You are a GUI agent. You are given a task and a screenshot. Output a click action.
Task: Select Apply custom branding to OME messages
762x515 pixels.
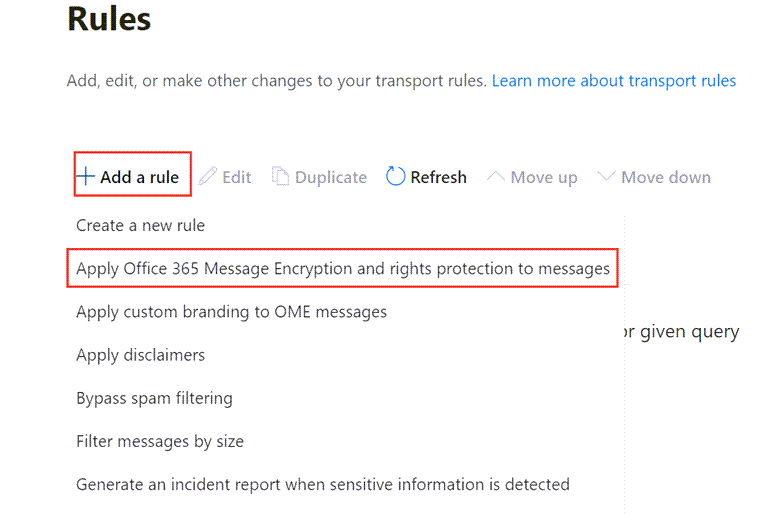point(231,312)
